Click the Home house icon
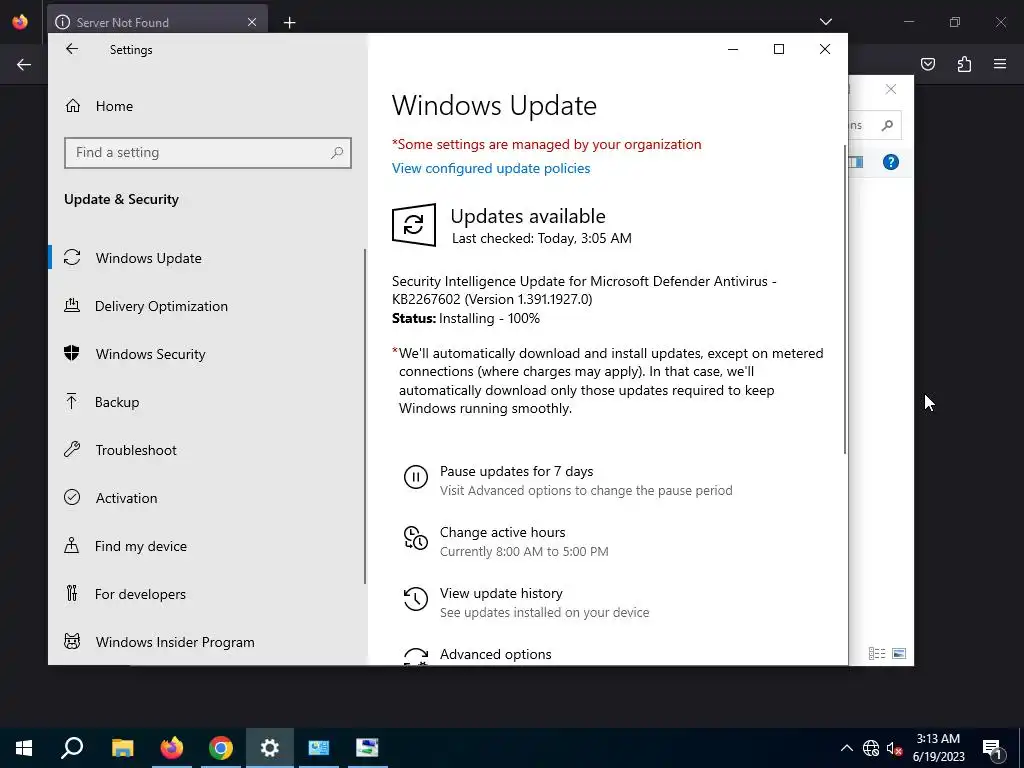This screenshot has width=1024, height=768. pos(72,105)
